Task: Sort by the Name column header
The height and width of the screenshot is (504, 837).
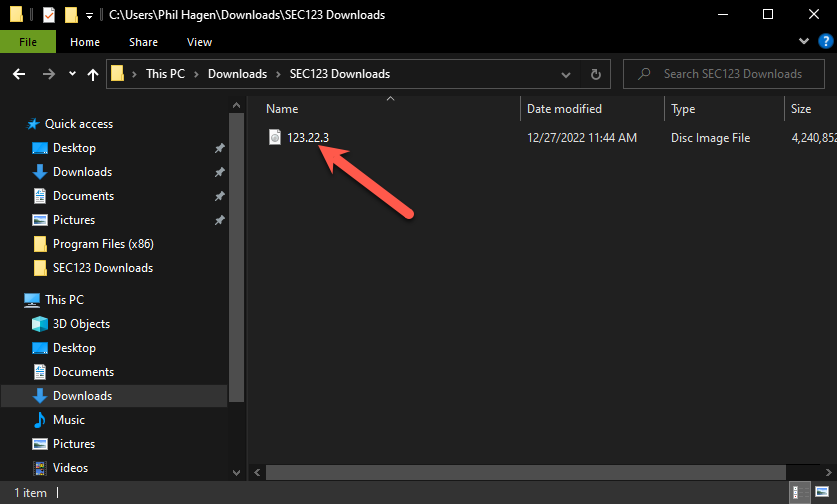Action: click(x=282, y=109)
